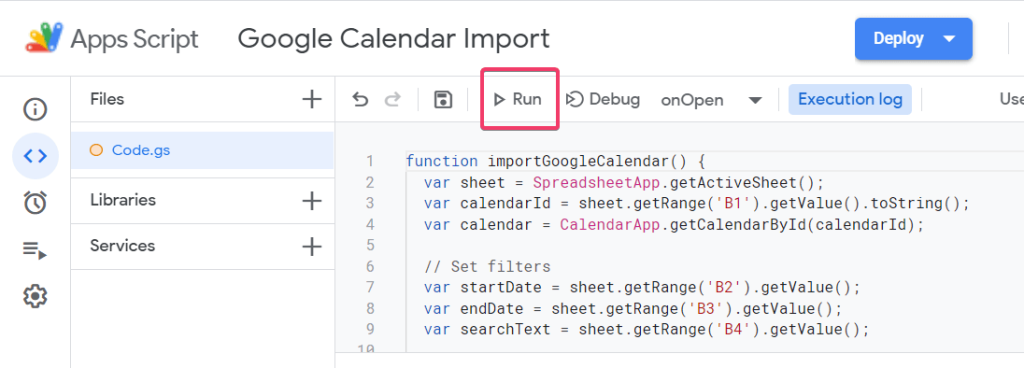Open the Executions list icon
This screenshot has height=368, width=1024.
point(35,249)
